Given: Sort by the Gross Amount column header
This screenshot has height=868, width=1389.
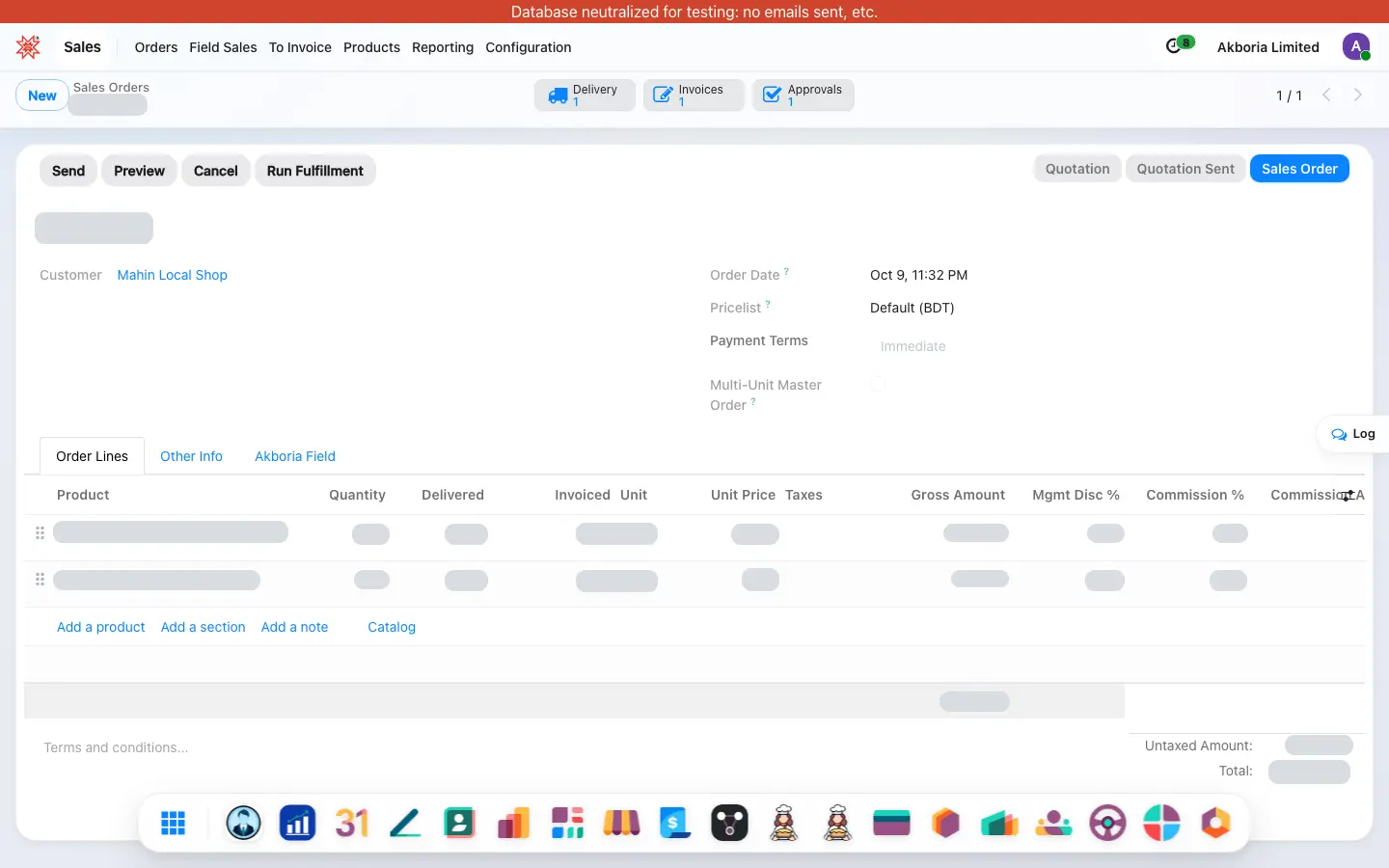Looking at the screenshot, I should (x=958, y=495).
